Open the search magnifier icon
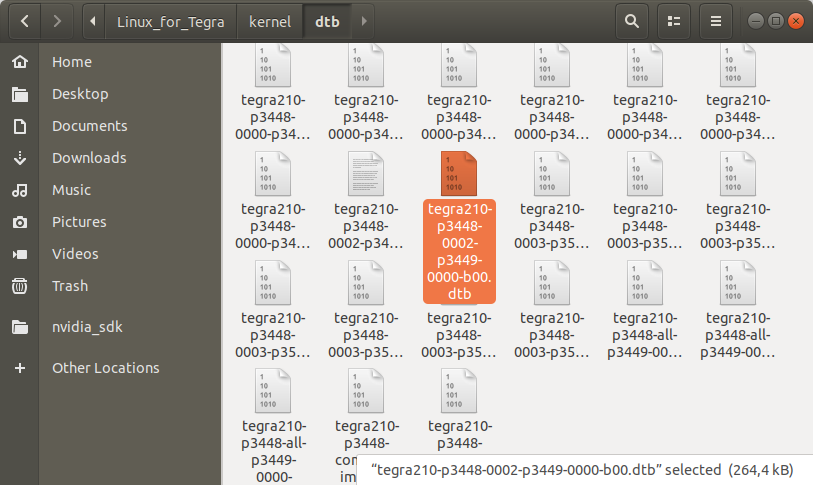This screenshot has width=813, height=485. tap(631, 20)
